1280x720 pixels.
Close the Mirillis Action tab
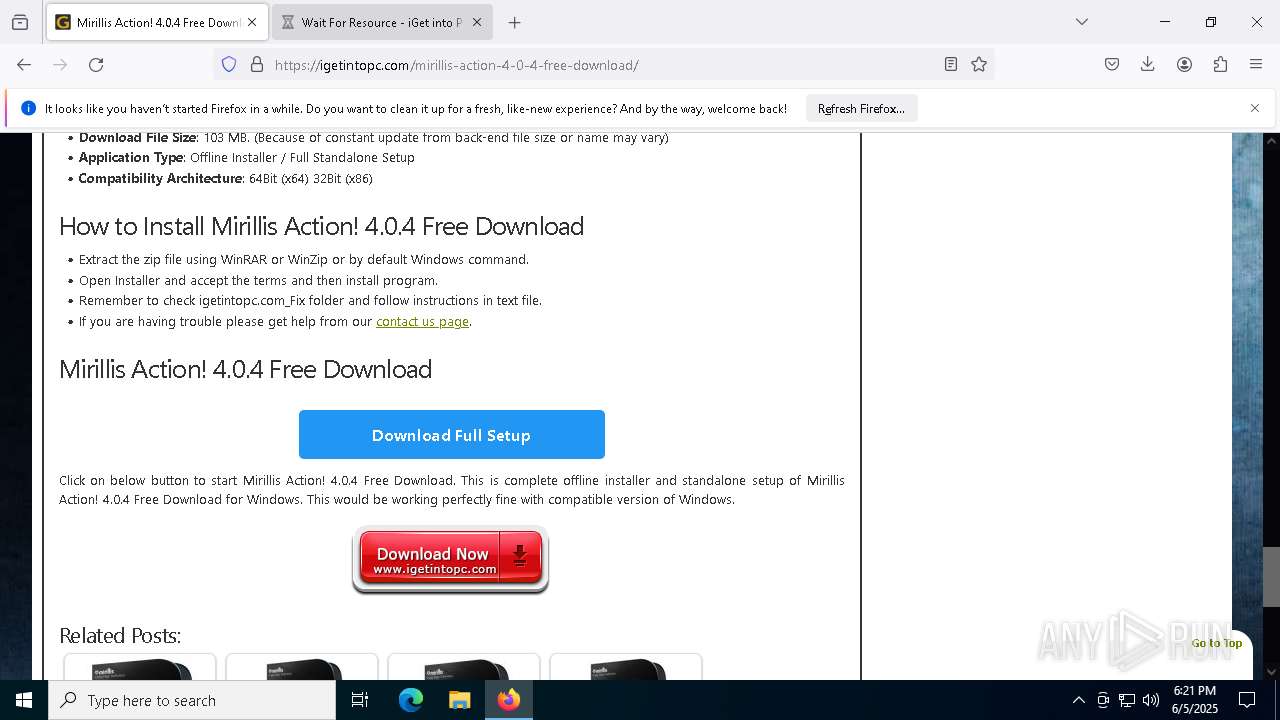(x=252, y=22)
